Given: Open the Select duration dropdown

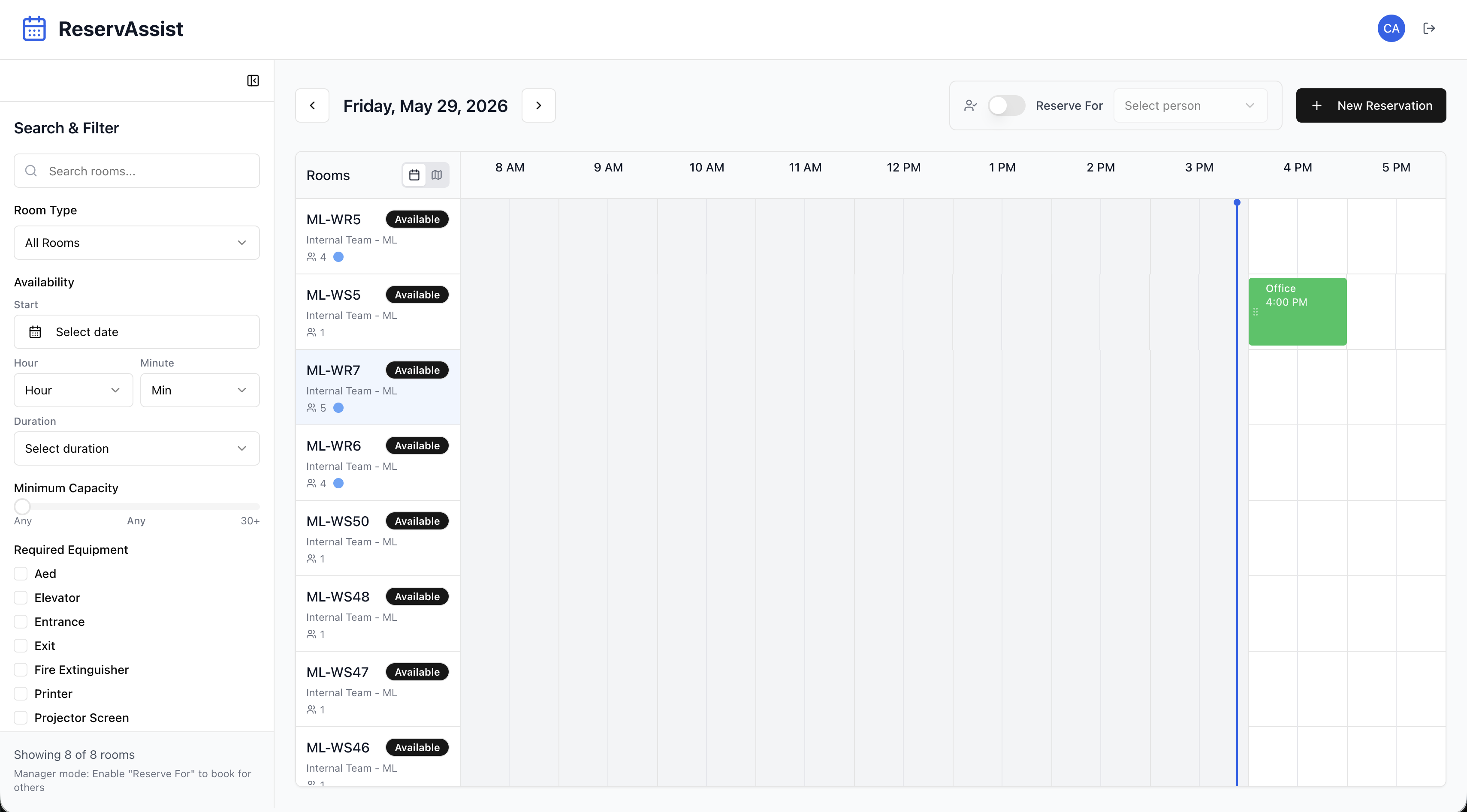Looking at the screenshot, I should point(137,448).
